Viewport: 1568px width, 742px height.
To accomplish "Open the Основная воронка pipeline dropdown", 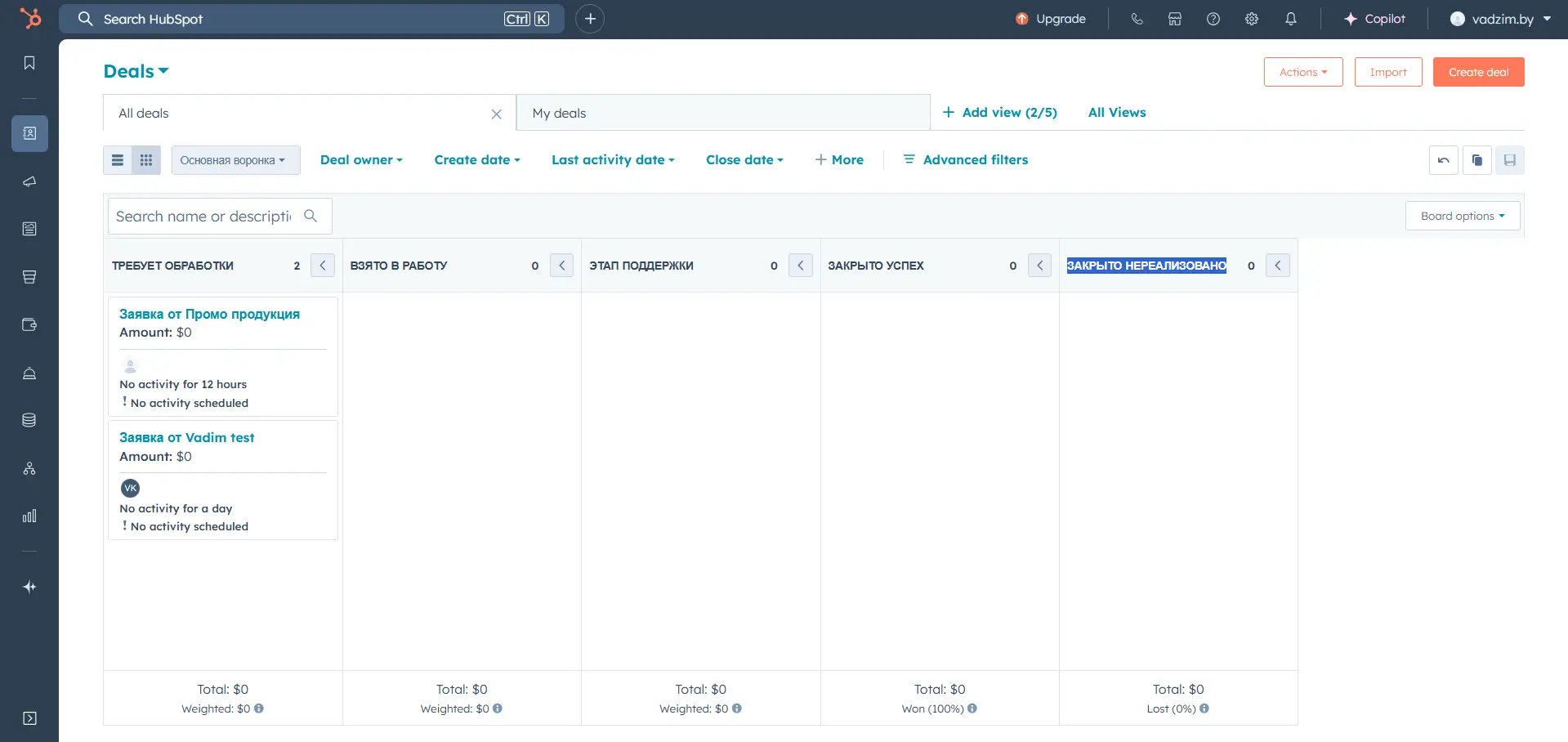I will (235, 159).
